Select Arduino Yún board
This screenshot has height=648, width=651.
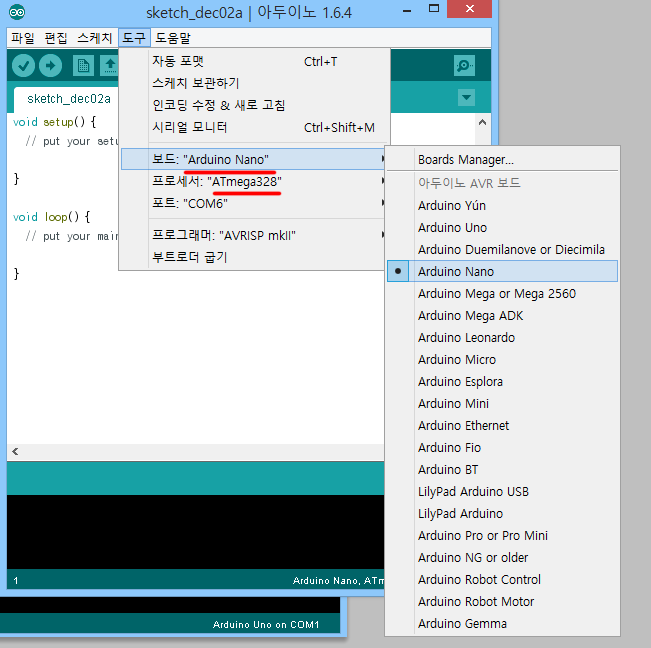502,205
